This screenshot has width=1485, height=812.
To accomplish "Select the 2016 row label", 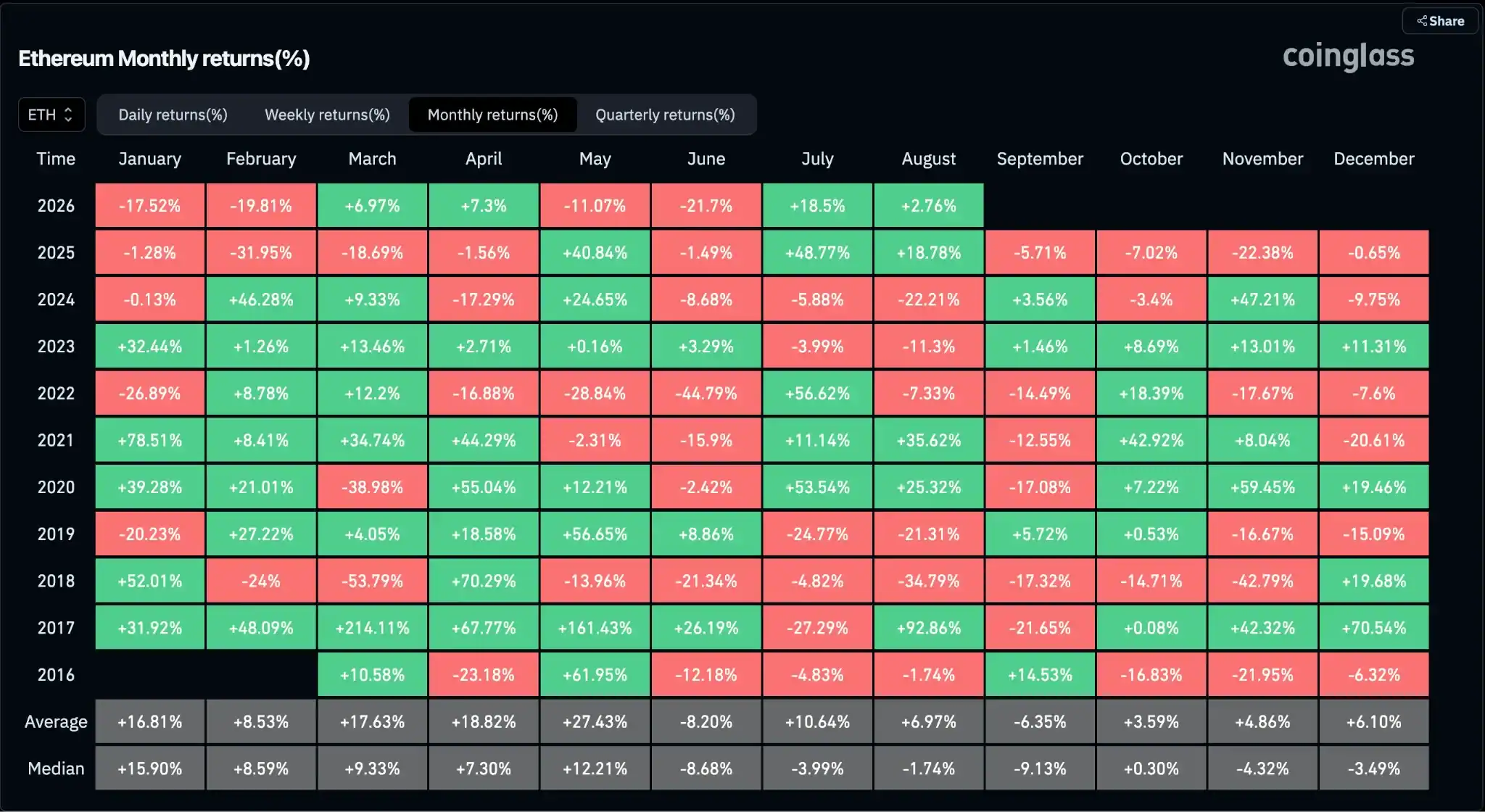I will [x=56, y=675].
